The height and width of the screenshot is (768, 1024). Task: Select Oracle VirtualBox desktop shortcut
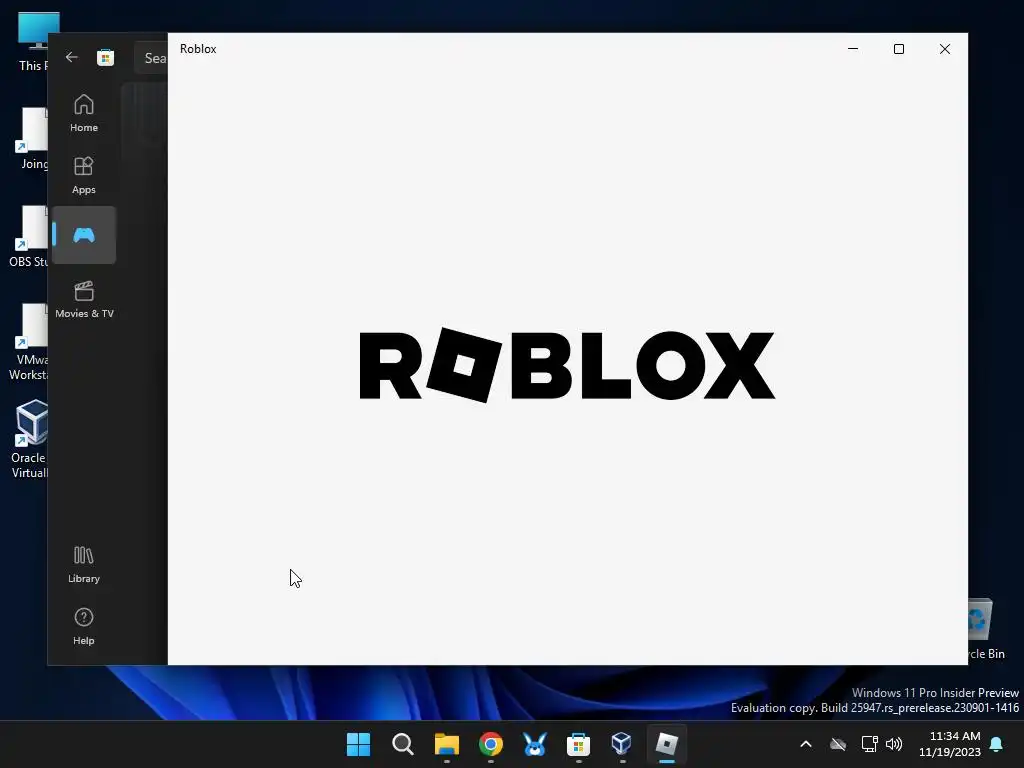pyautogui.click(x=30, y=439)
